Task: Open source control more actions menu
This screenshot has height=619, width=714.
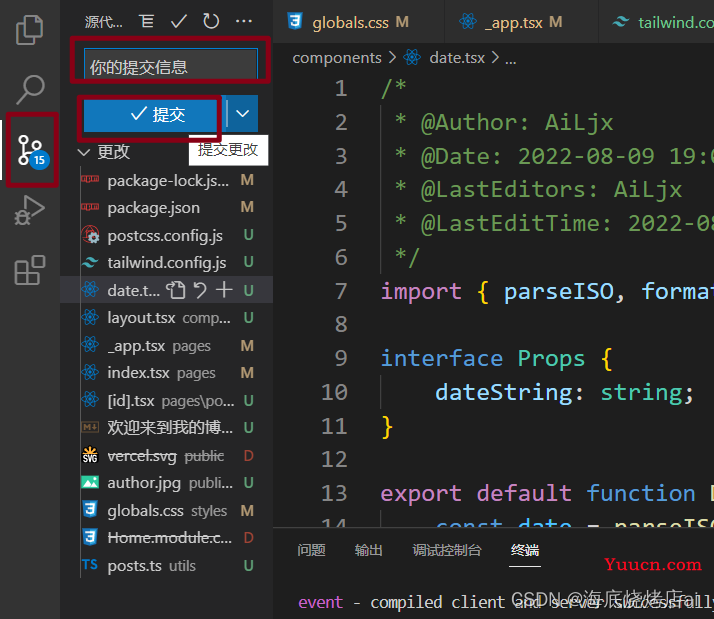Action: click(x=244, y=21)
